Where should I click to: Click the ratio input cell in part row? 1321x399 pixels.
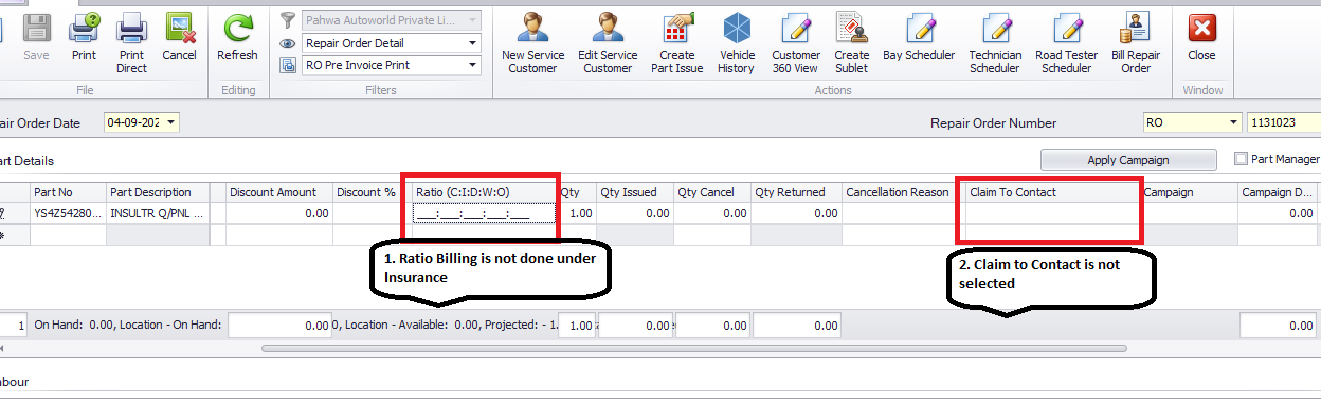click(484, 213)
